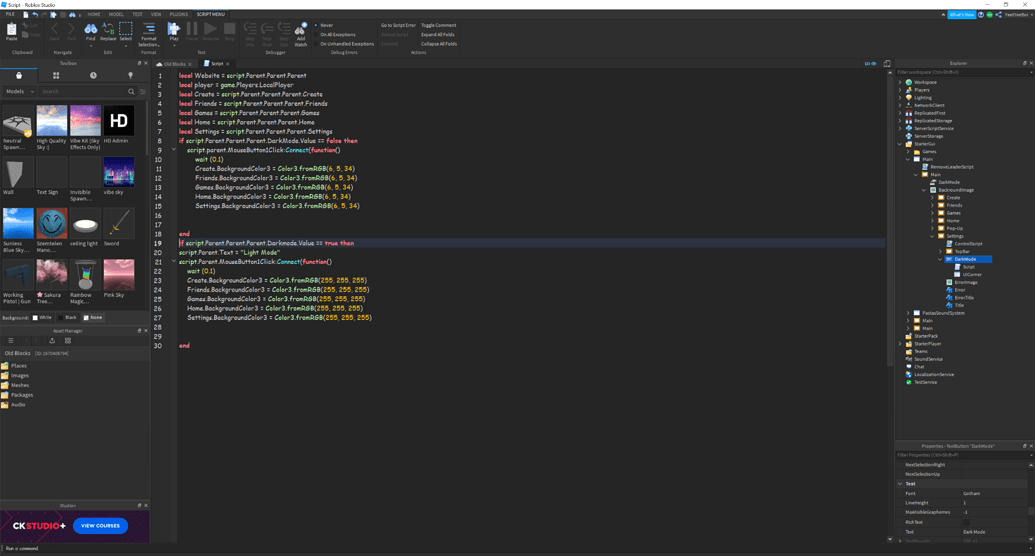
Task: Click the Paste clipboard icon
Action: tap(11, 30)
